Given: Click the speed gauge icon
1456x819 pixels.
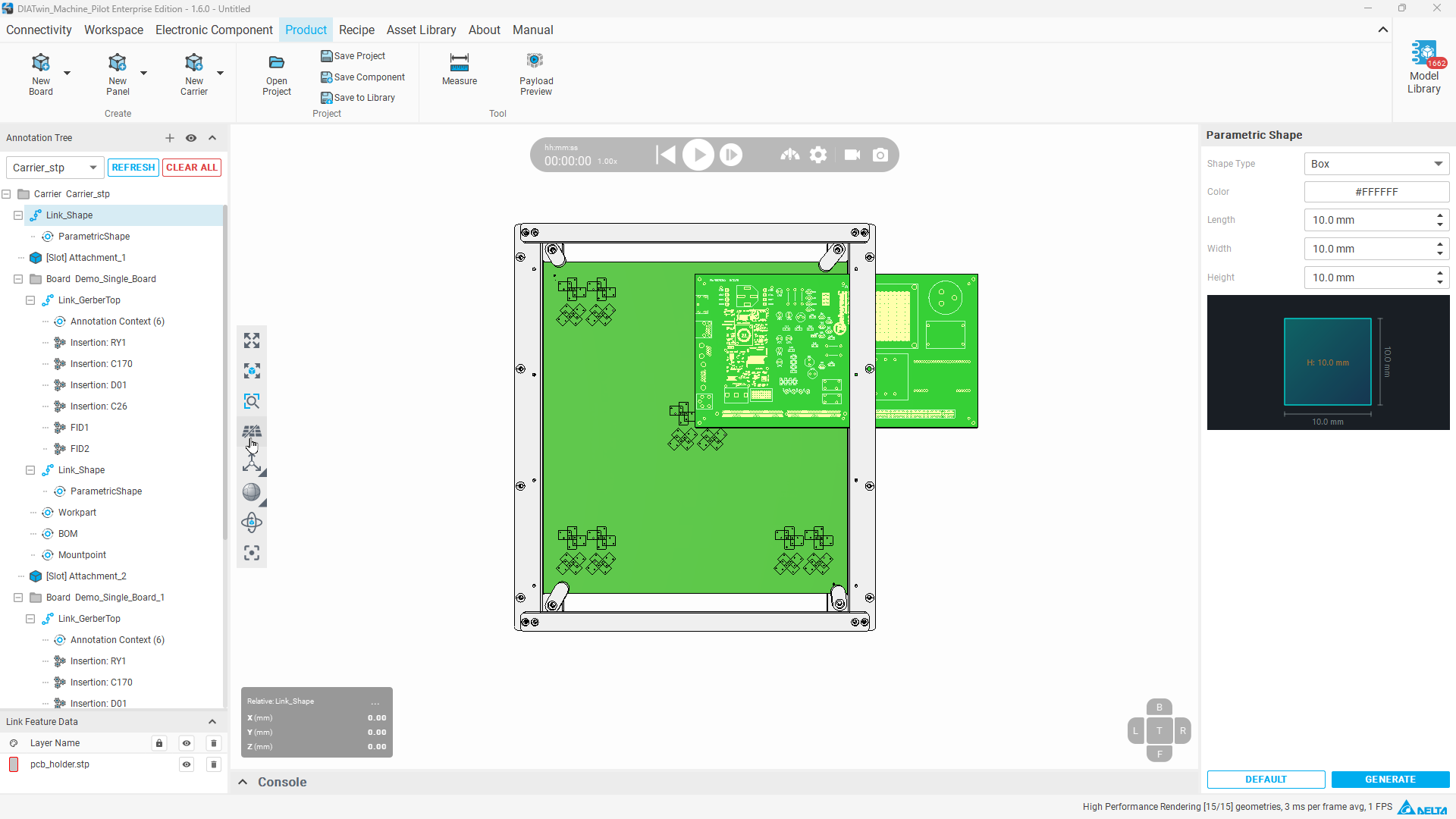Looking at the screenshot, I should coord(790,155).
